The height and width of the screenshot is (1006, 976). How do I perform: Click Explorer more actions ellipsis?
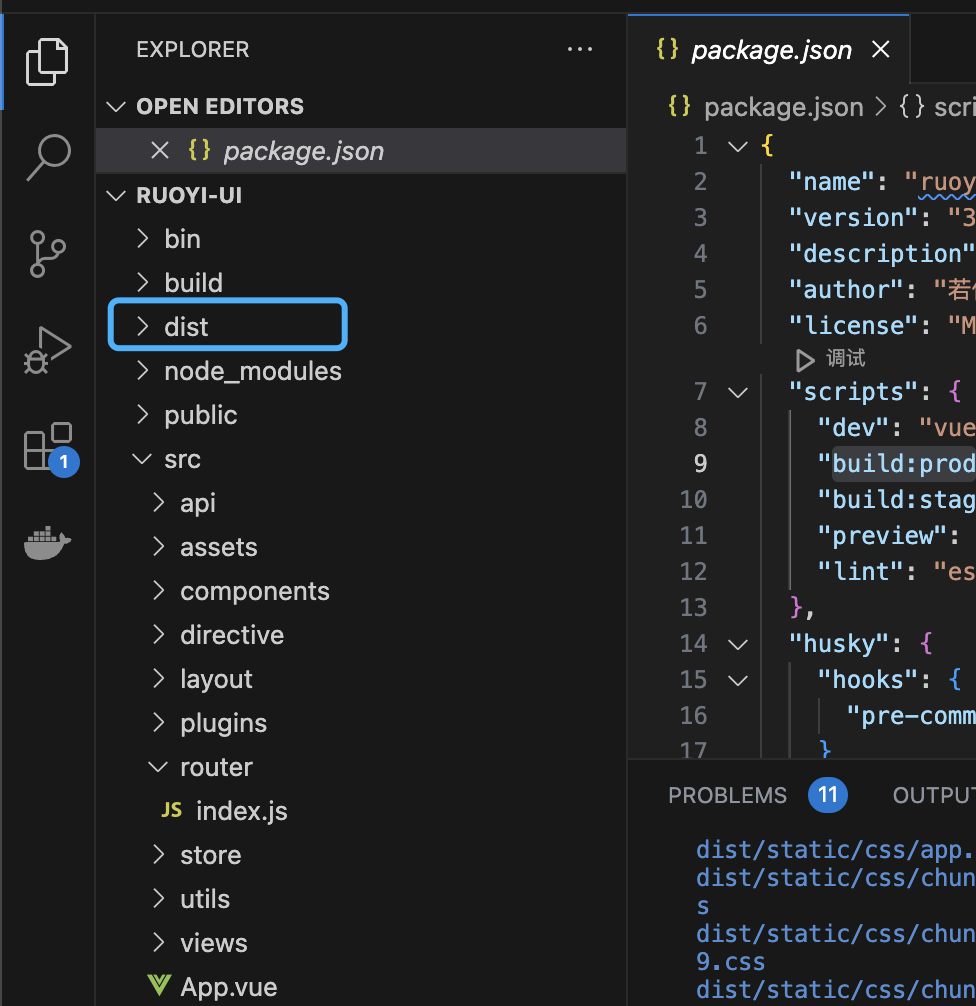(580, 50)
